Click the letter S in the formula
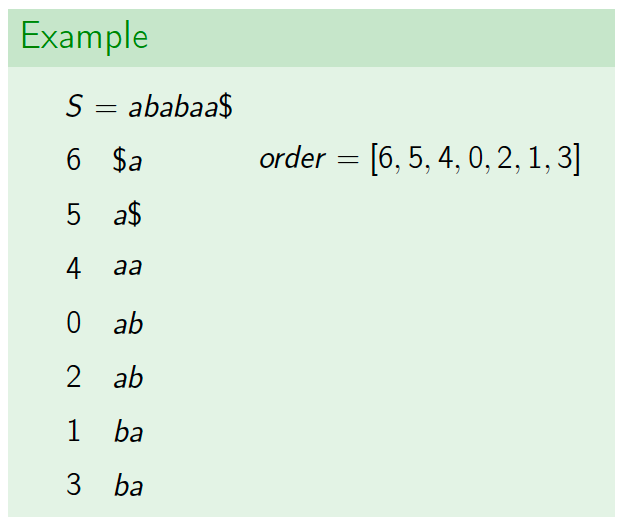The width and height of the screenshot is (623, 517). coord(74,106)
